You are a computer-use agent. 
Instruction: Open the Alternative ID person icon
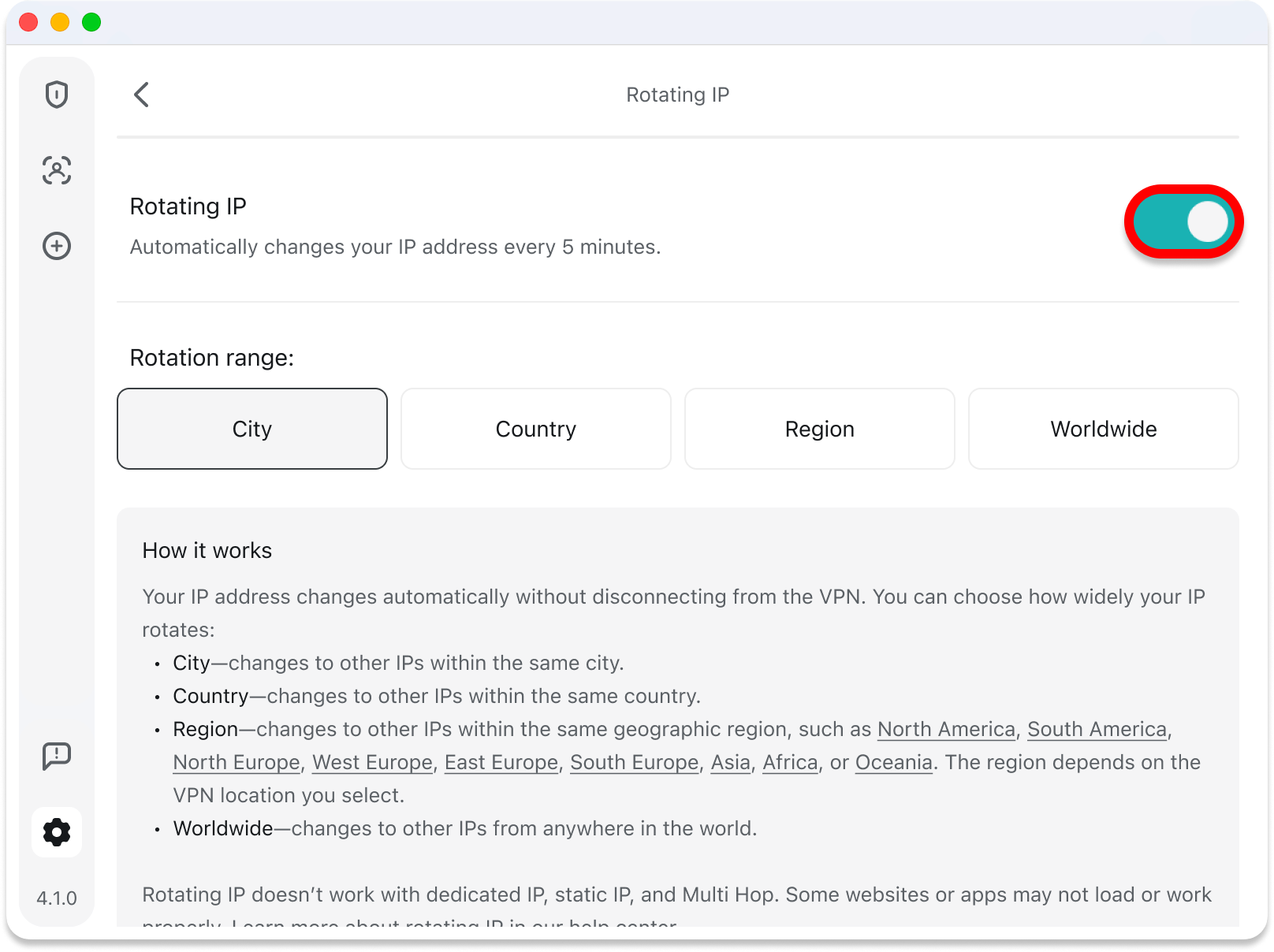pyautogui.click(x=57, y=170)
